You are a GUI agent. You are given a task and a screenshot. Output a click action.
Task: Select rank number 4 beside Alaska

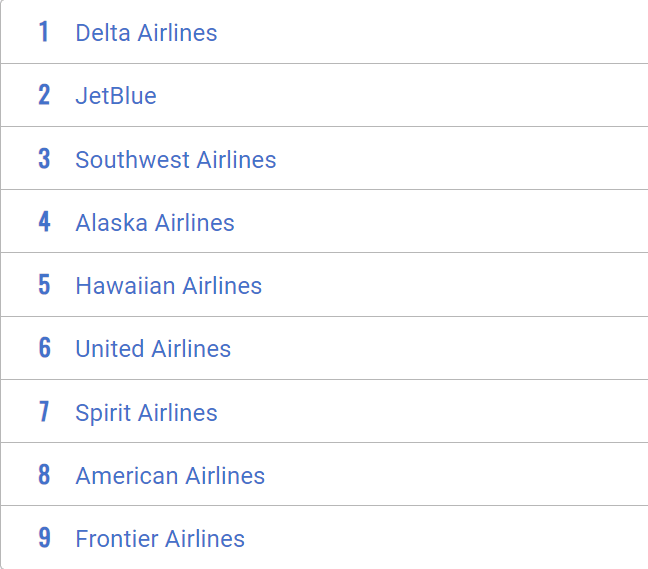click(44, 222)
